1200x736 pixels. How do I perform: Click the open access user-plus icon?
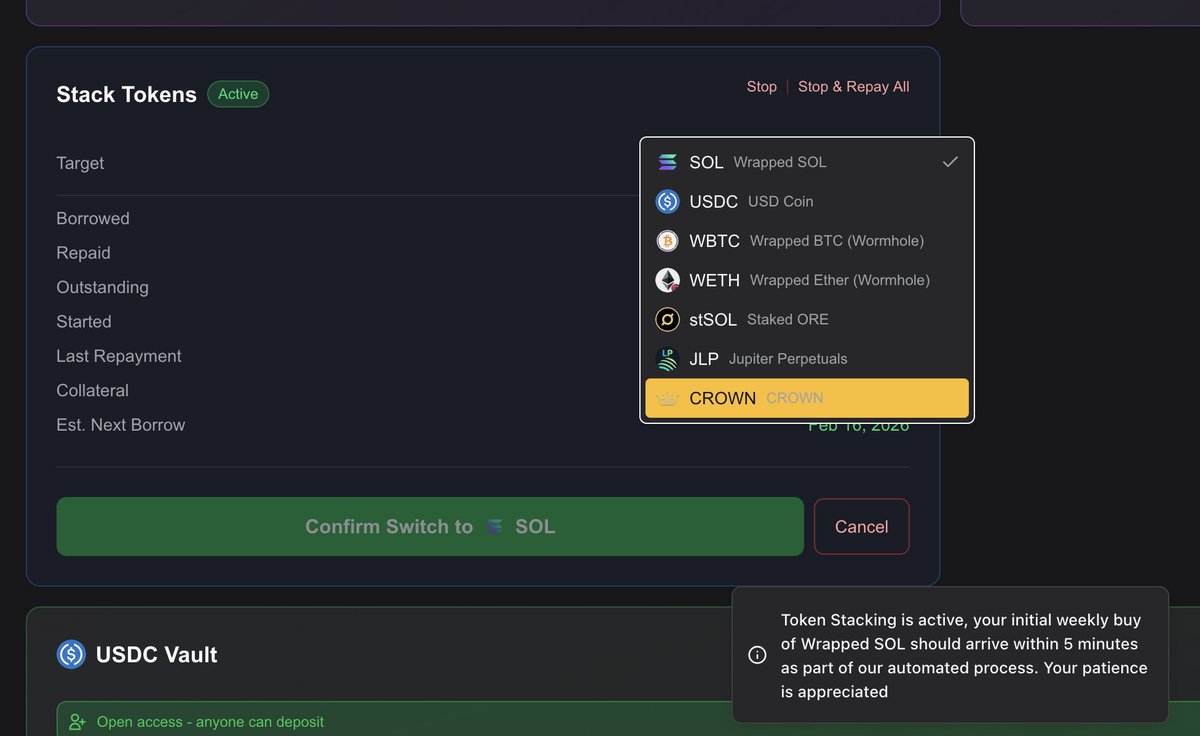(x=77, y=722)
